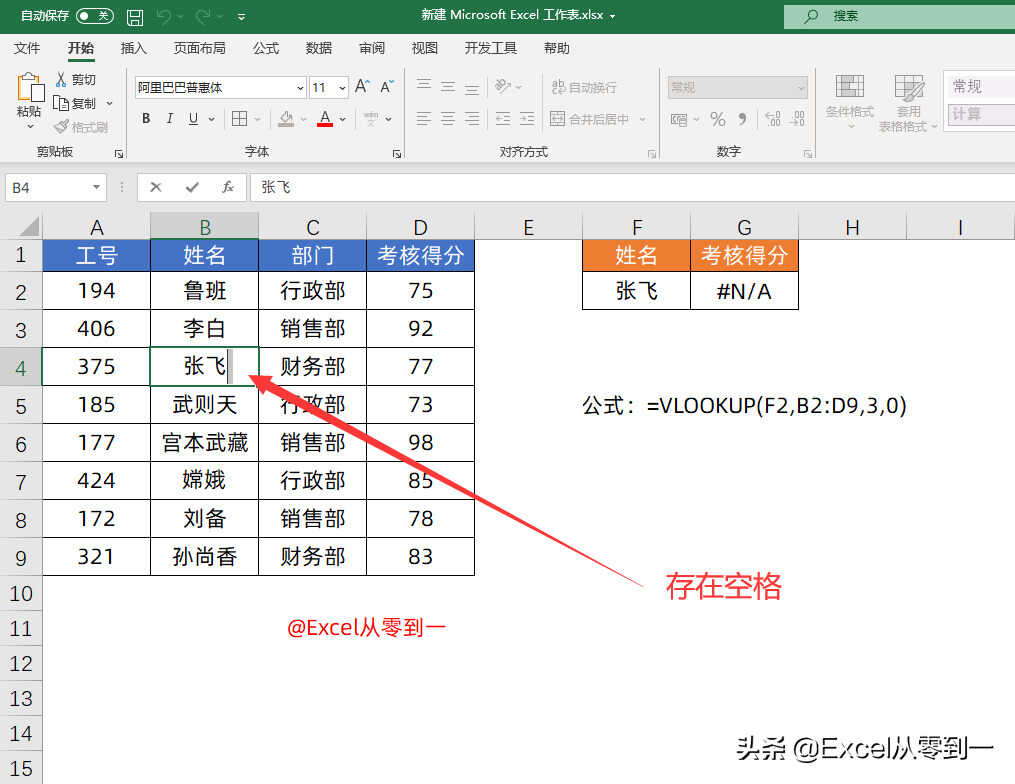The image size is (1015, 784).
Task: Open the font name dropdown
Action: (298, 88)
